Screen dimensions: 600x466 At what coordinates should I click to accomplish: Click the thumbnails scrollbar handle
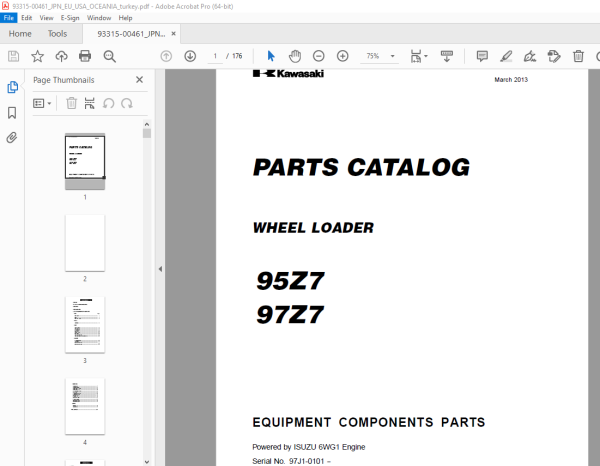point(147,133)
